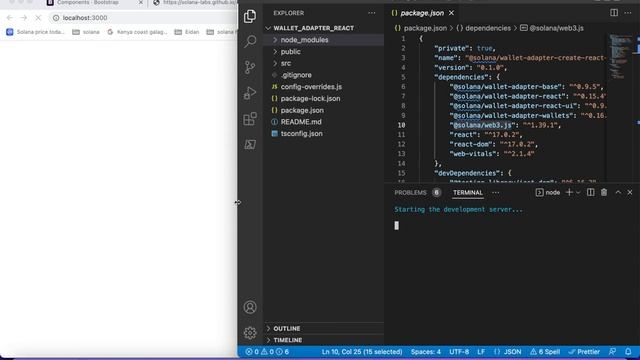This screenshot has height=360, width=640.
Task: Open feedback icon in status bar
Action: [612, 352]
